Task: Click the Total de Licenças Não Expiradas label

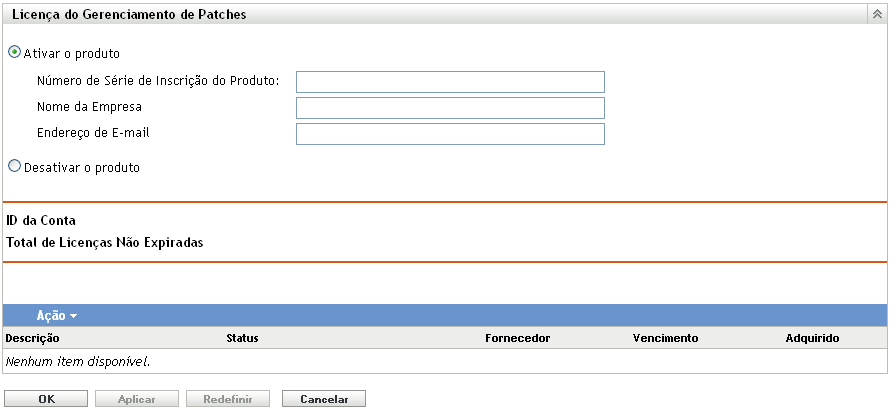Action: click(105, 242)
